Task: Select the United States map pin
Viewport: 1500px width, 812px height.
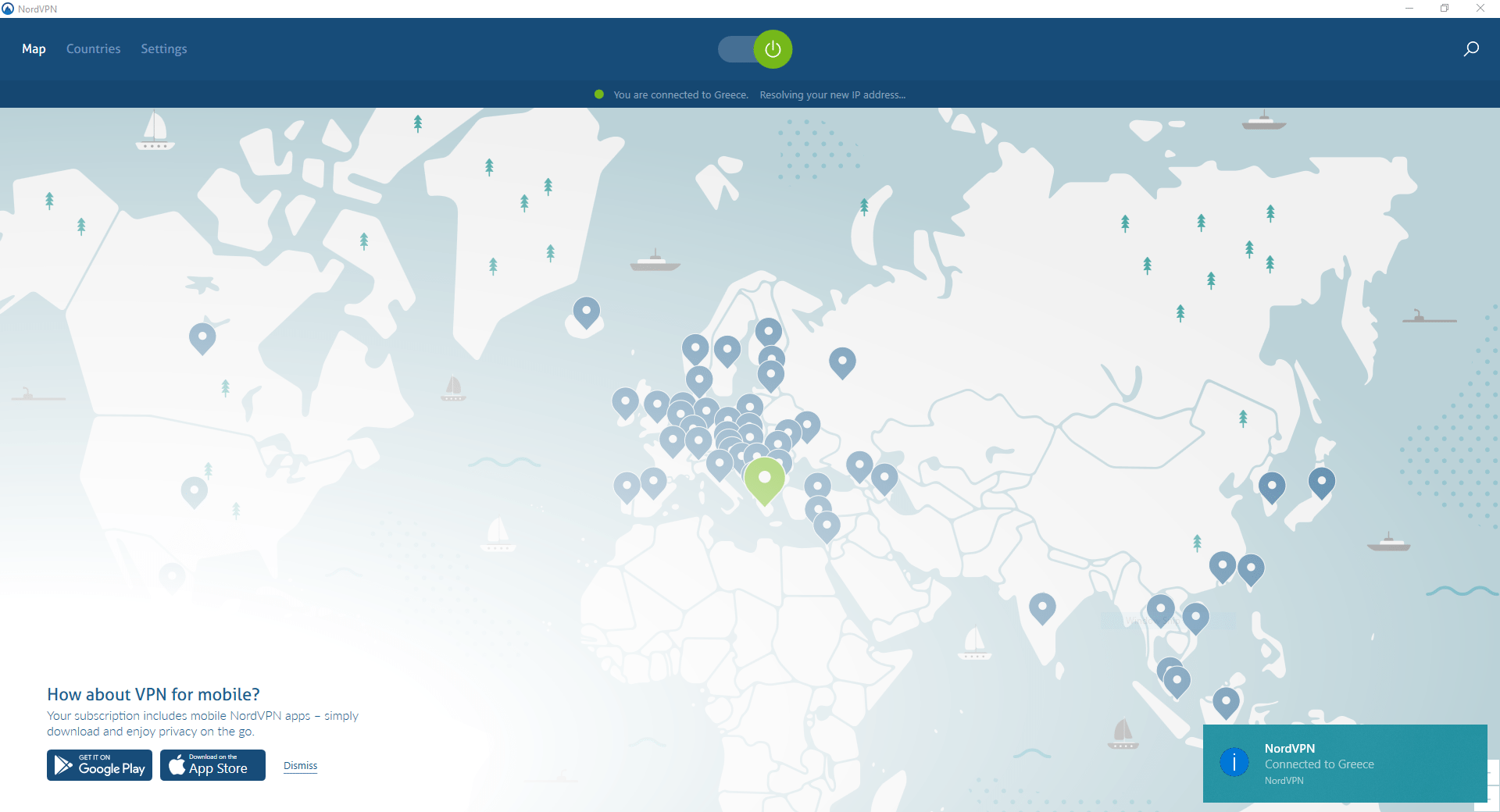Action: point(194,491)
